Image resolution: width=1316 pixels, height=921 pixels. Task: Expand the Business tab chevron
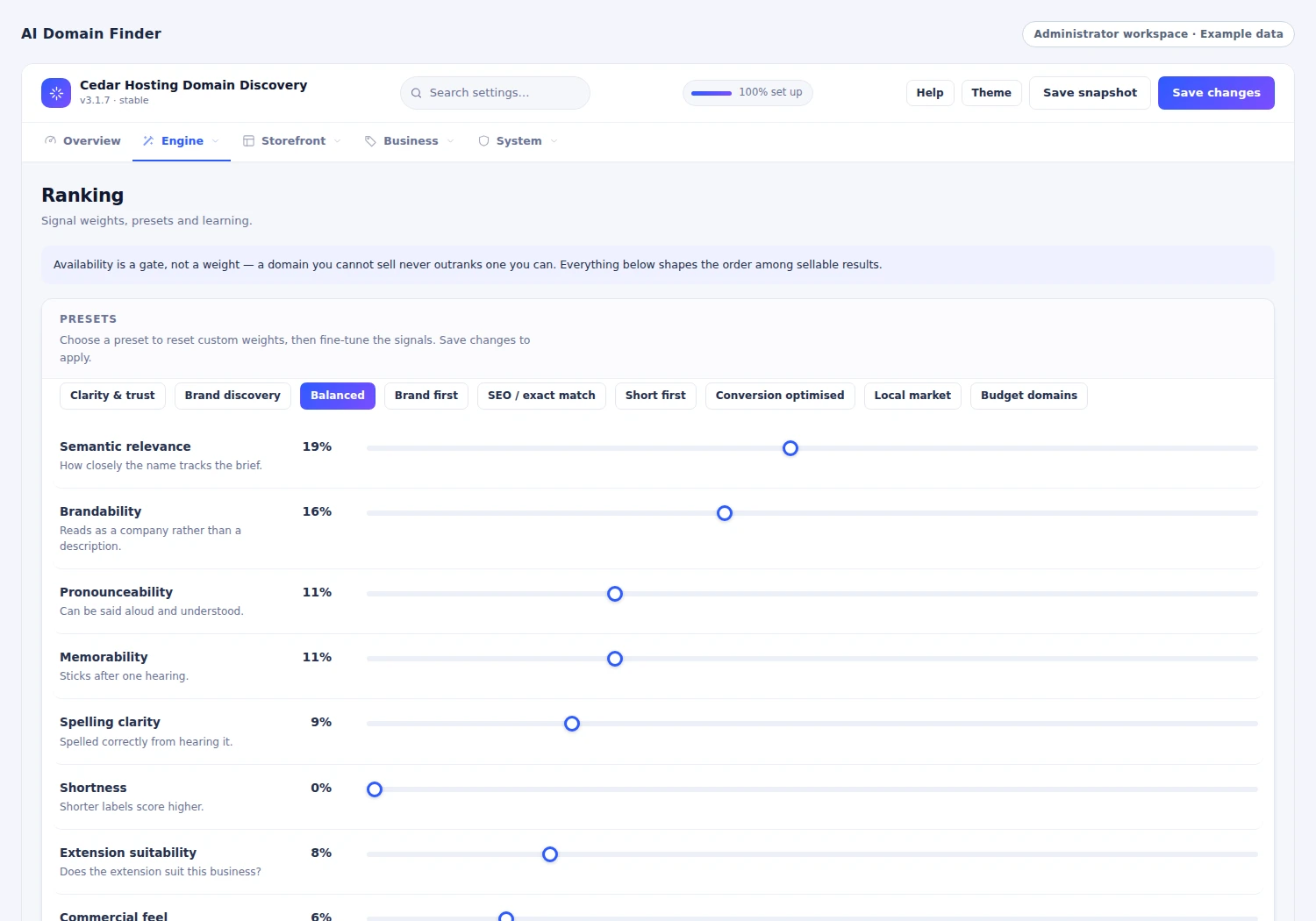point(451,141)
